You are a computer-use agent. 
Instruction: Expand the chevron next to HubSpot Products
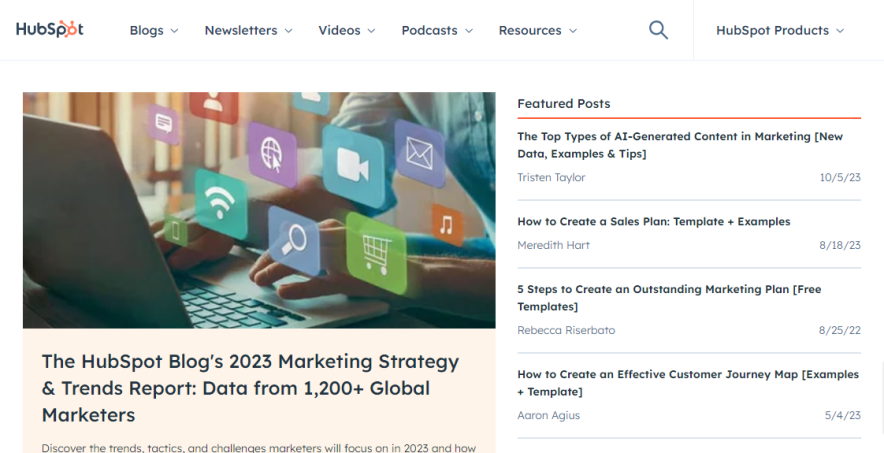[840, 31]
